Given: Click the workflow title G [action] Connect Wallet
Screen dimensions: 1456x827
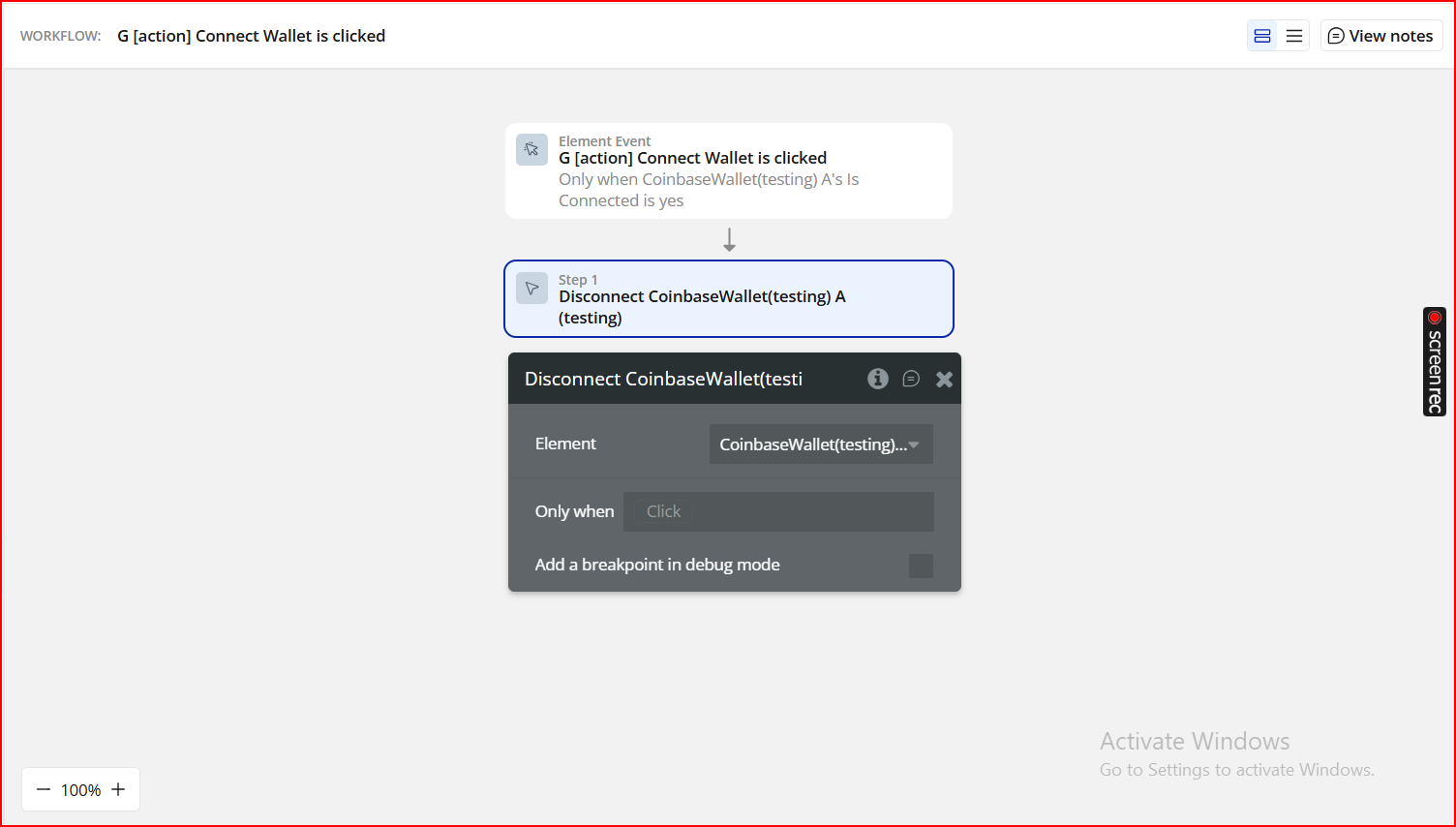Looking at the screenshot, I should coord(252,36).
